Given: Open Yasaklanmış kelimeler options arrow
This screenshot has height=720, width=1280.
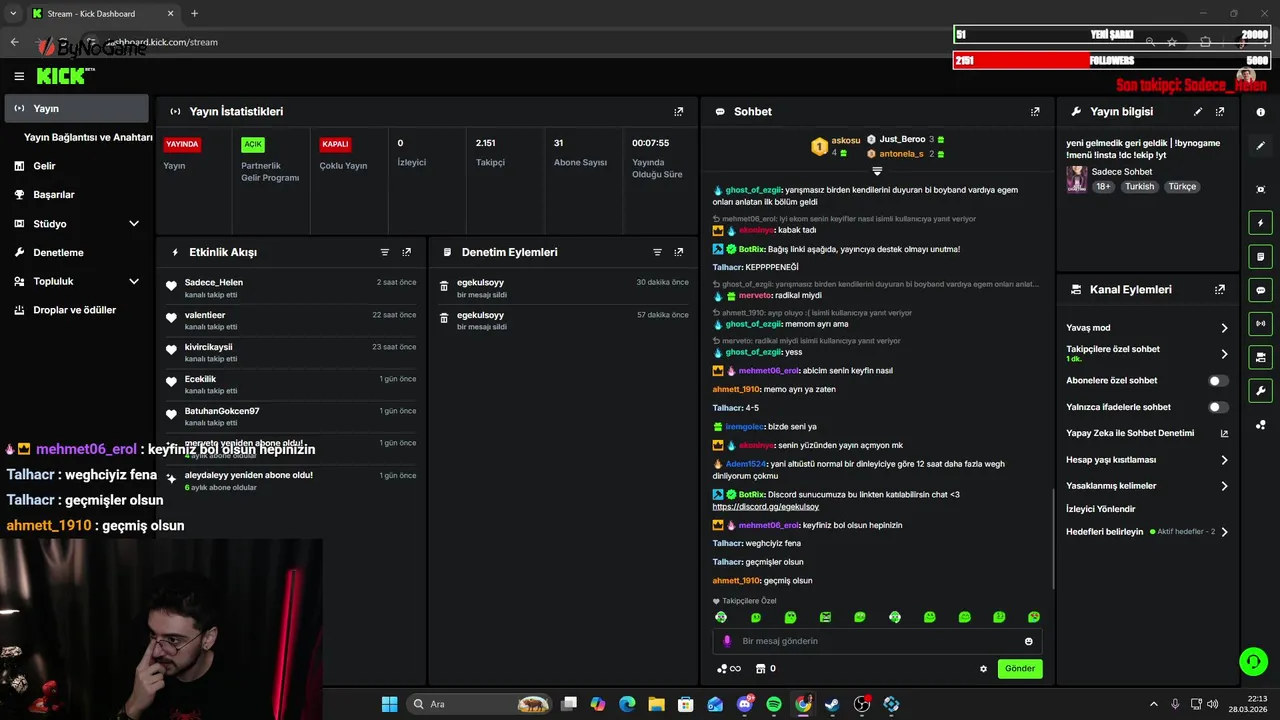Looking at the screenshot, I should [1224, 486].
